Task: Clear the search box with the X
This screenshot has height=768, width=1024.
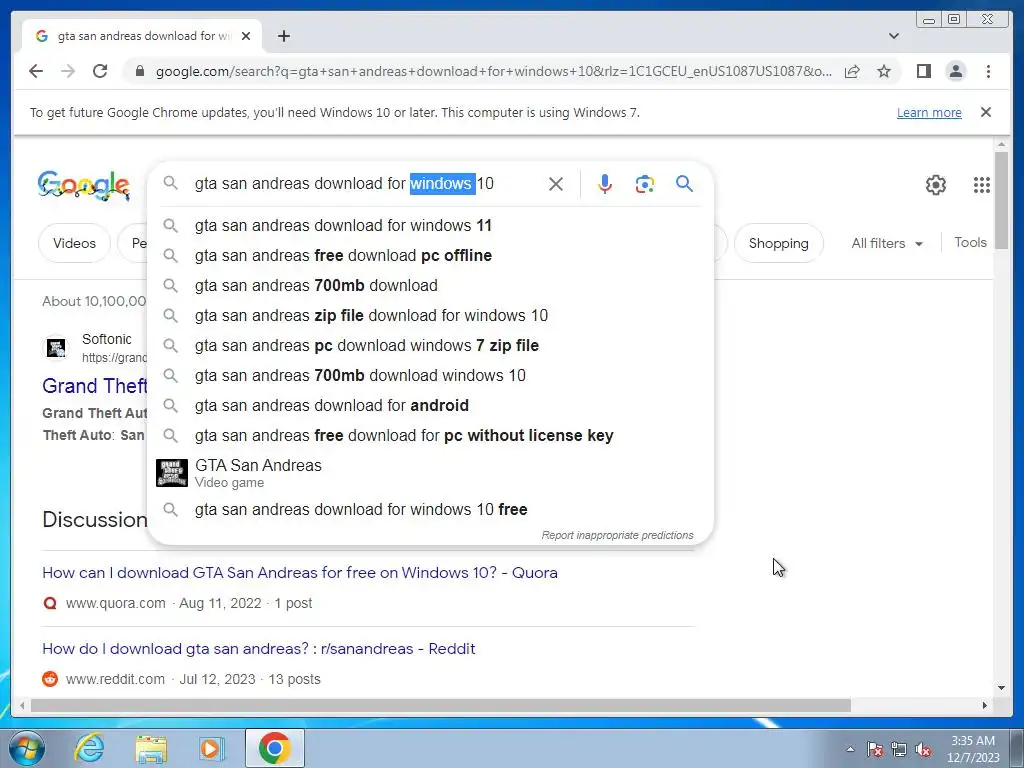Action: click(x=556, y=184)
